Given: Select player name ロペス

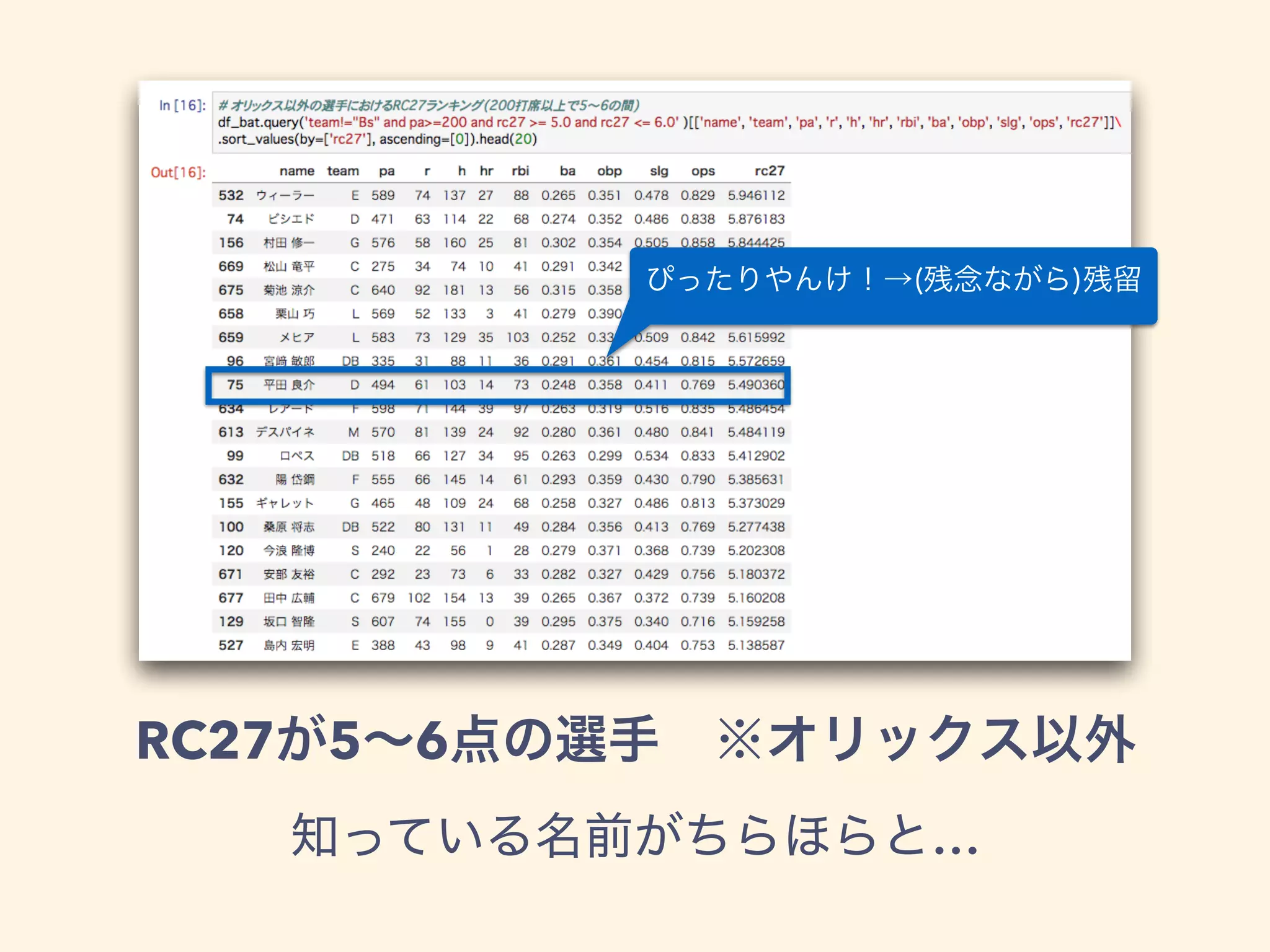Looking at the screenshot, I should [x=297, y=456].
